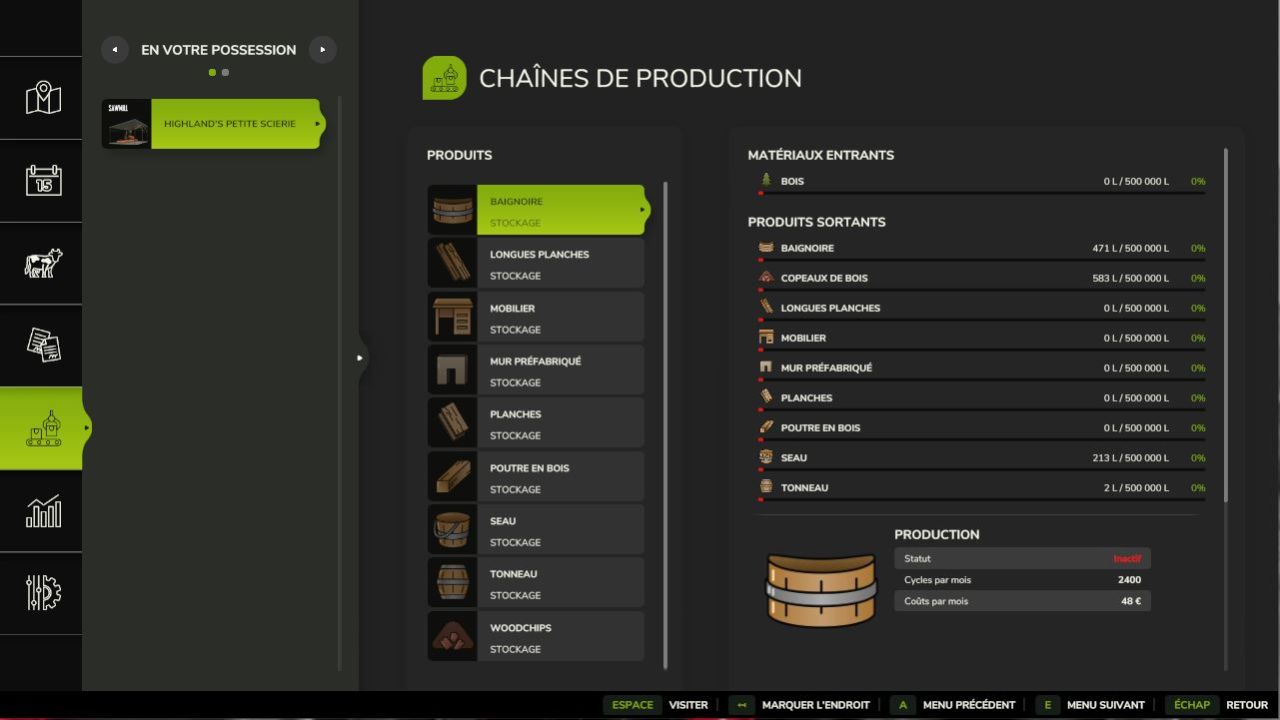Image resolution: width=1280 pixels, height=720 pixels.
Task: Click the Tonneau barrel product icon
Action: [452, 583]
